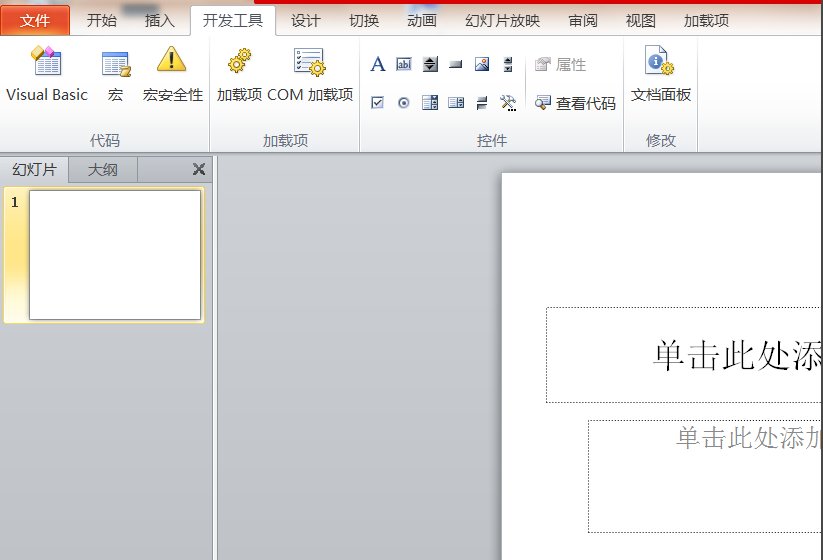Select slide 1 thumbnail
Screen dimensions: 823x560
coord(115,255)
